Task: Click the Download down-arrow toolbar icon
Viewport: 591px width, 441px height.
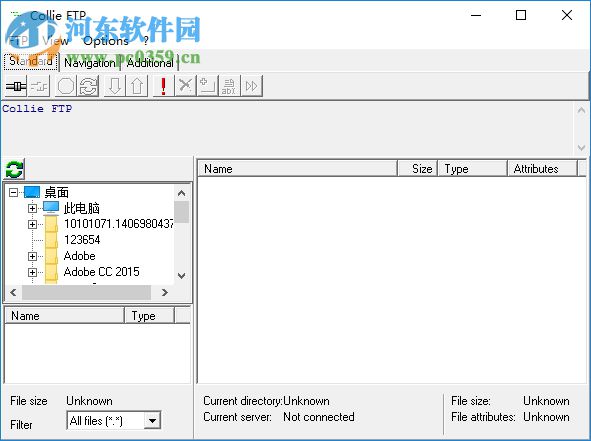Action: click(115, 86)
